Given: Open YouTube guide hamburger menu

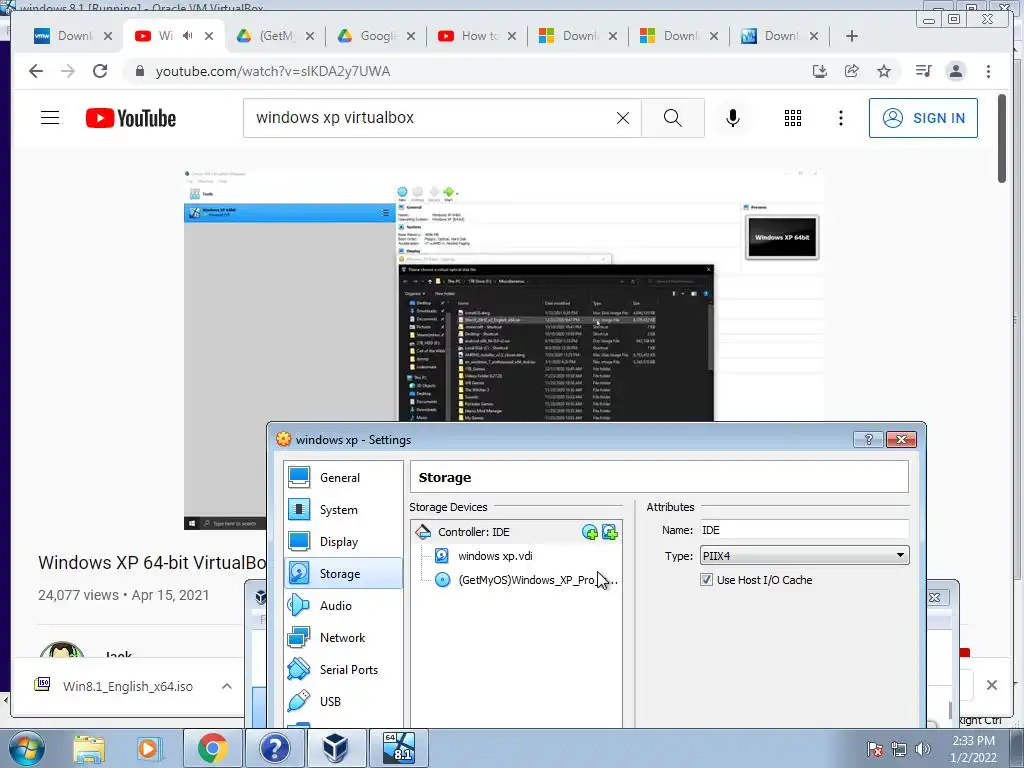Looking at the screenshot, I should [50, 118].
